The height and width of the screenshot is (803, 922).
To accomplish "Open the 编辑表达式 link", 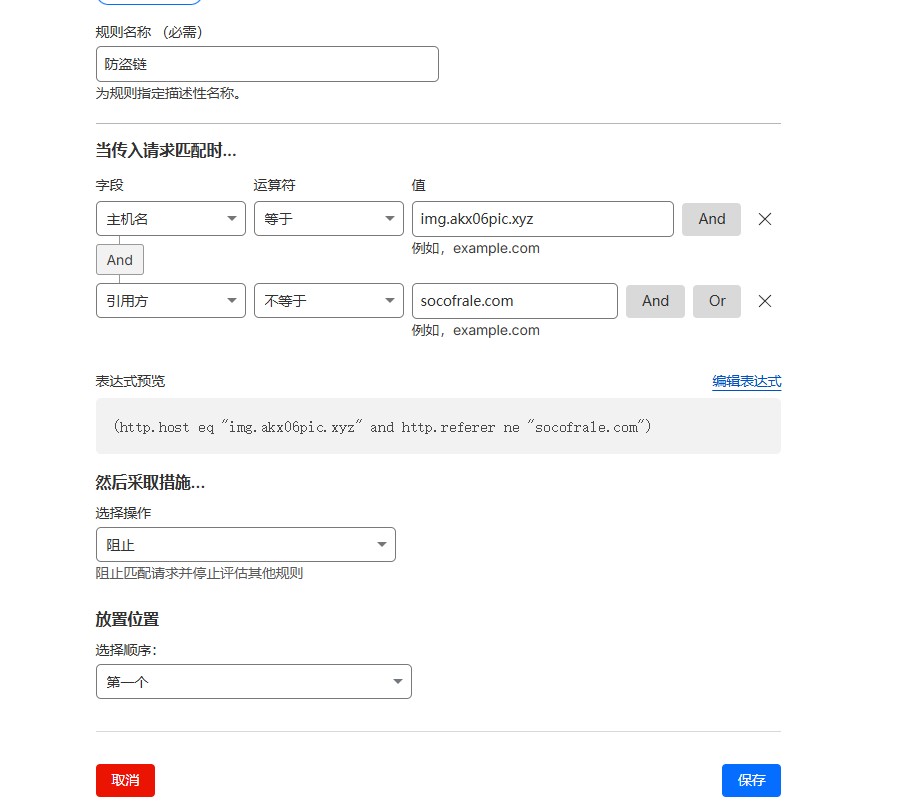I will point(746,381).
